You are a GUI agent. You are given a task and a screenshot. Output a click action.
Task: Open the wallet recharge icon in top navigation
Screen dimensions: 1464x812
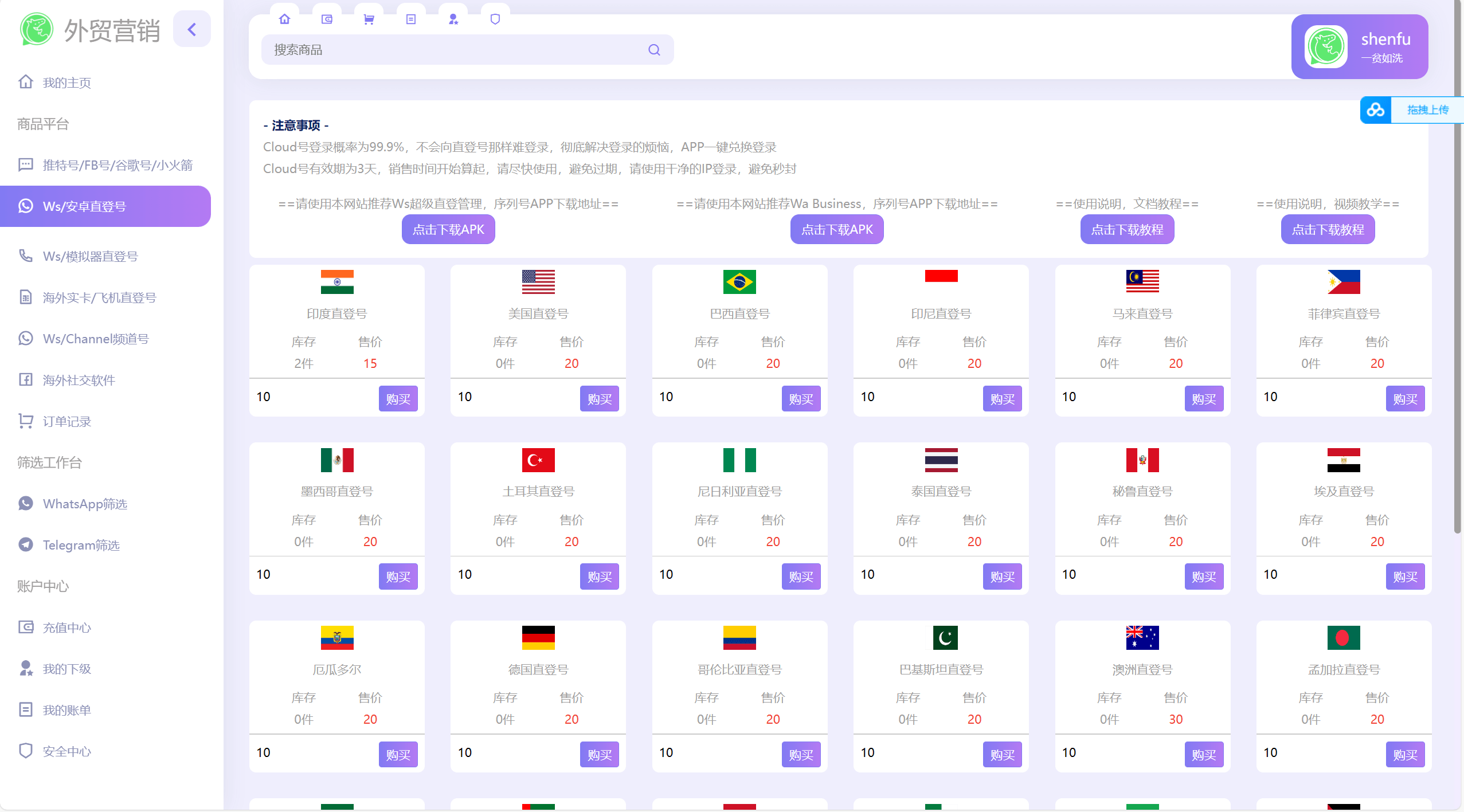(327, 19)
